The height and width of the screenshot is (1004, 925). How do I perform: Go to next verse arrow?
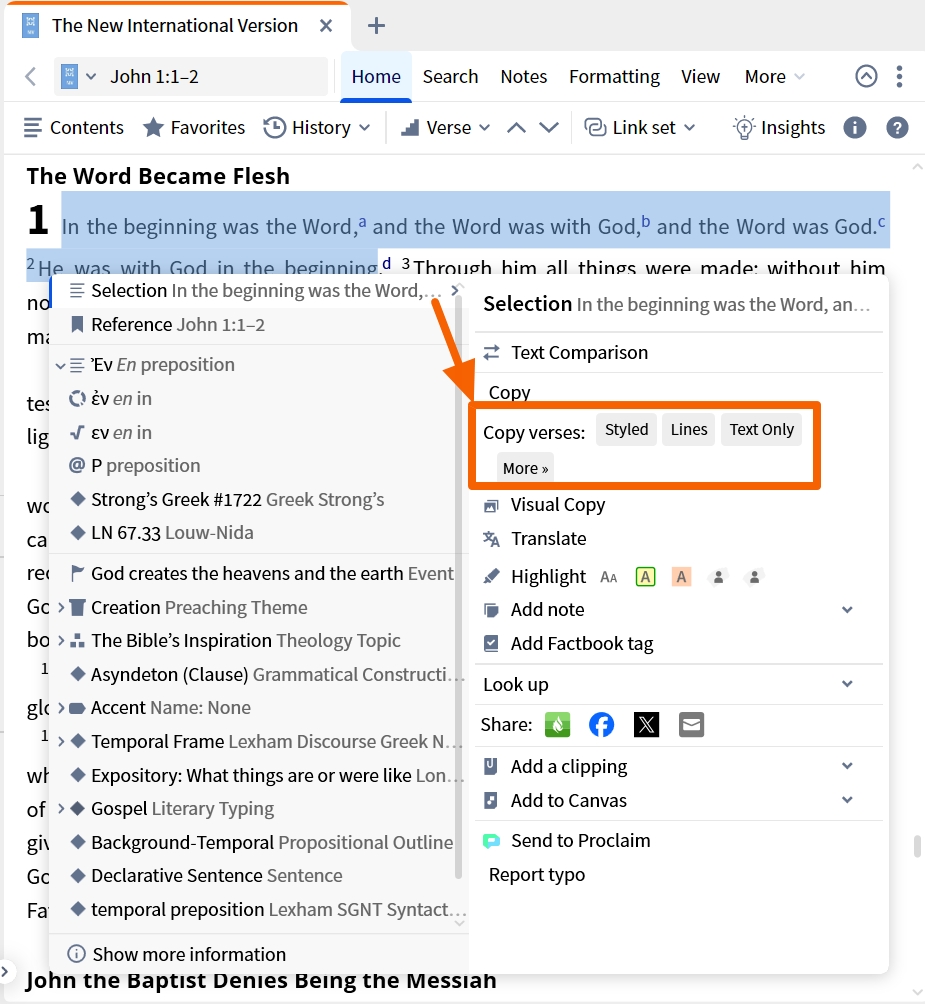click(549, 127)
